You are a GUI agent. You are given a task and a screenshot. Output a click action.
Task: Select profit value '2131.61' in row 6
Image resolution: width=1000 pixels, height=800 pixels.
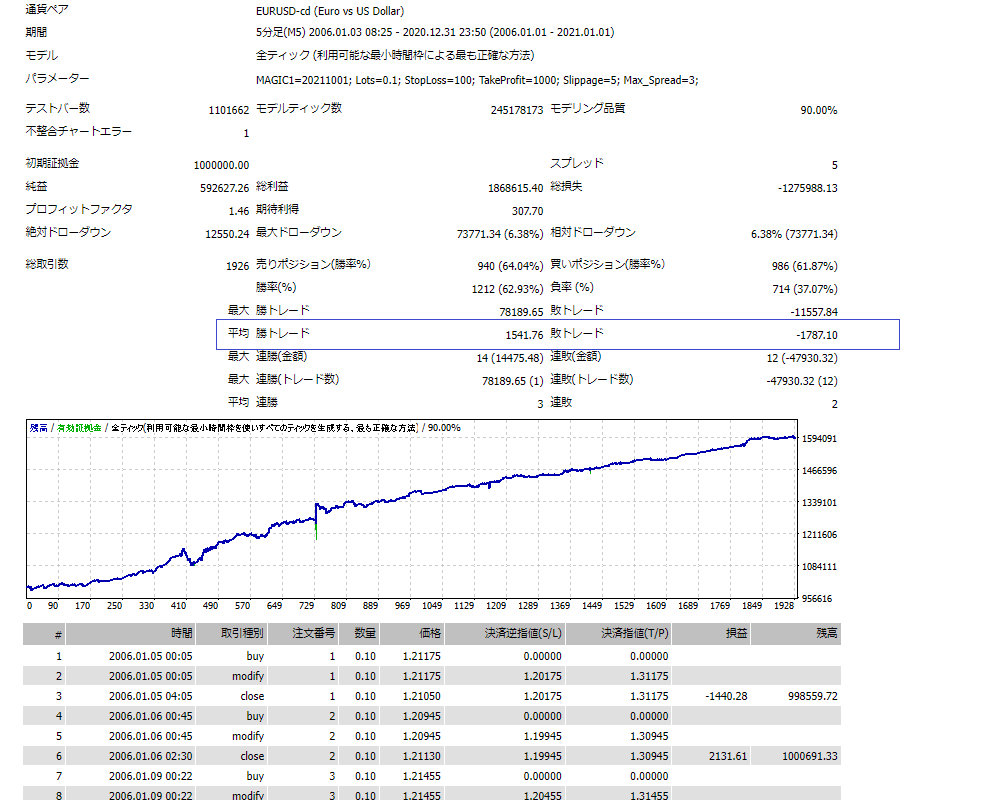(x=728, y=756)
